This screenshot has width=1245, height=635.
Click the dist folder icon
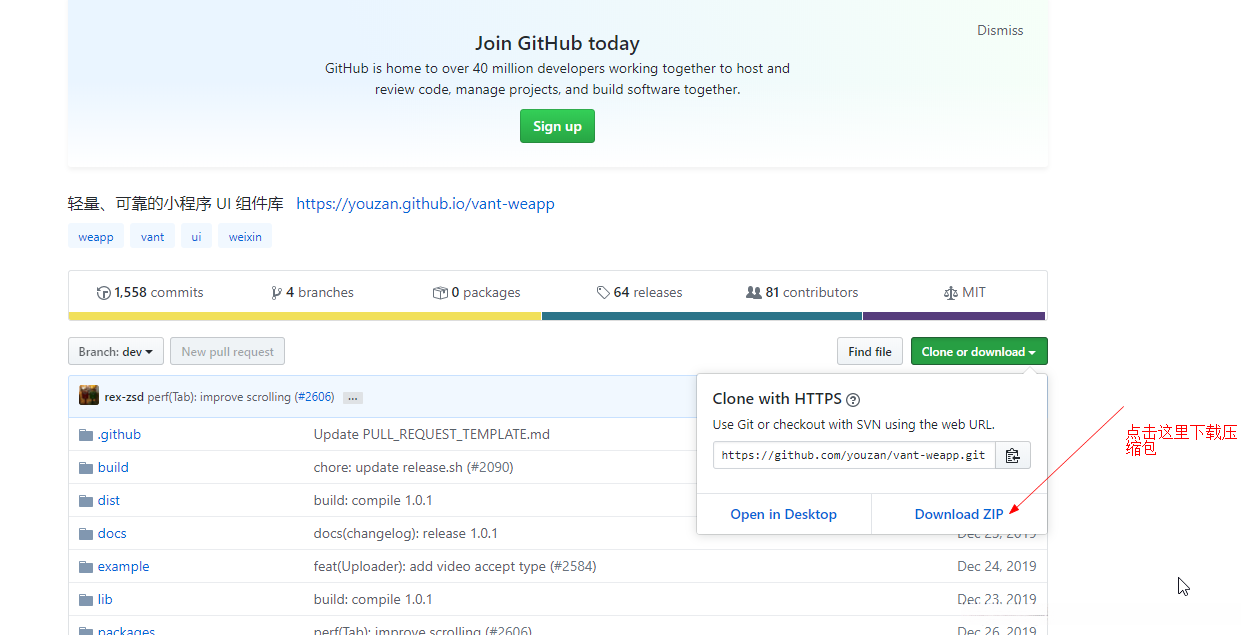pos(86,501)
